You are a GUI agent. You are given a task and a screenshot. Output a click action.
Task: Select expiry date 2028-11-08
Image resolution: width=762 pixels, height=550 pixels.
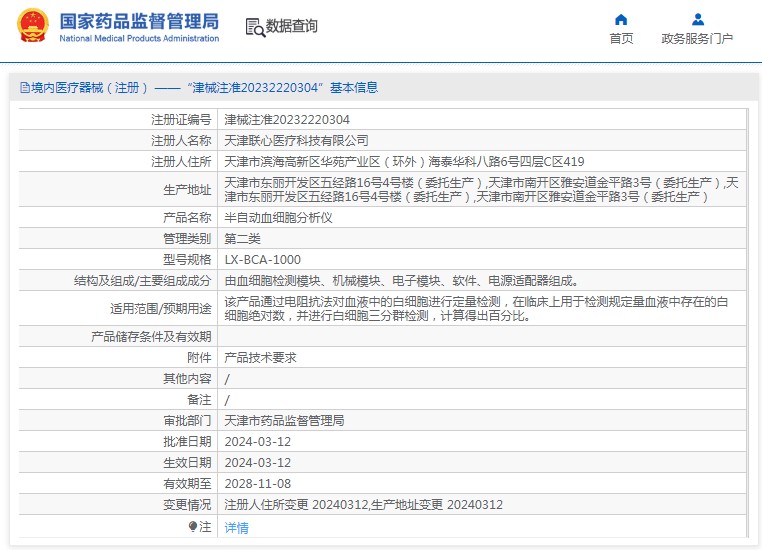pyautogui.click(x=258, y=483)
